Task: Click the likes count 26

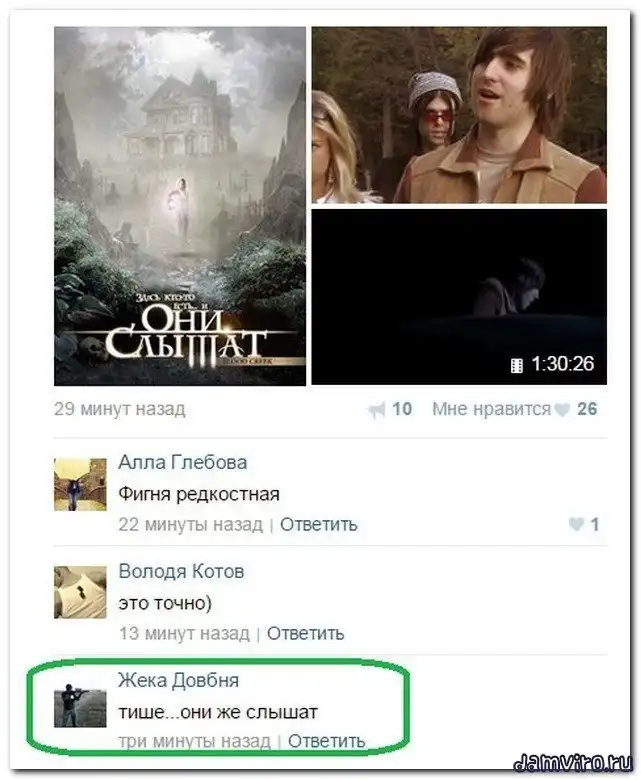Action: click(x=587, y=409)
